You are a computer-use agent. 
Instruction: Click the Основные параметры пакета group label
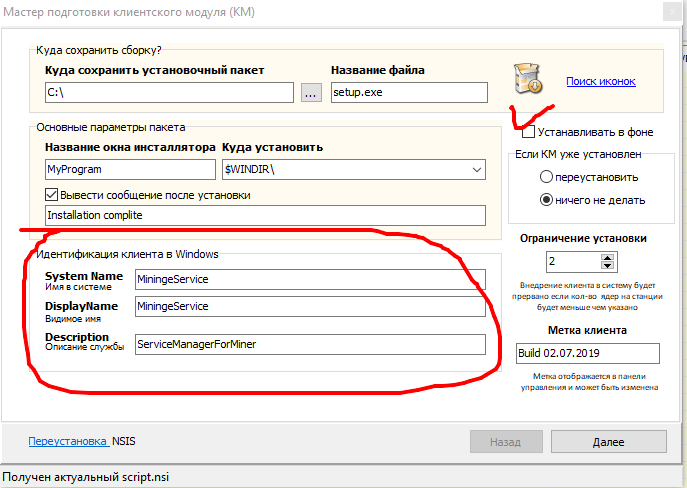click(110, 127)
